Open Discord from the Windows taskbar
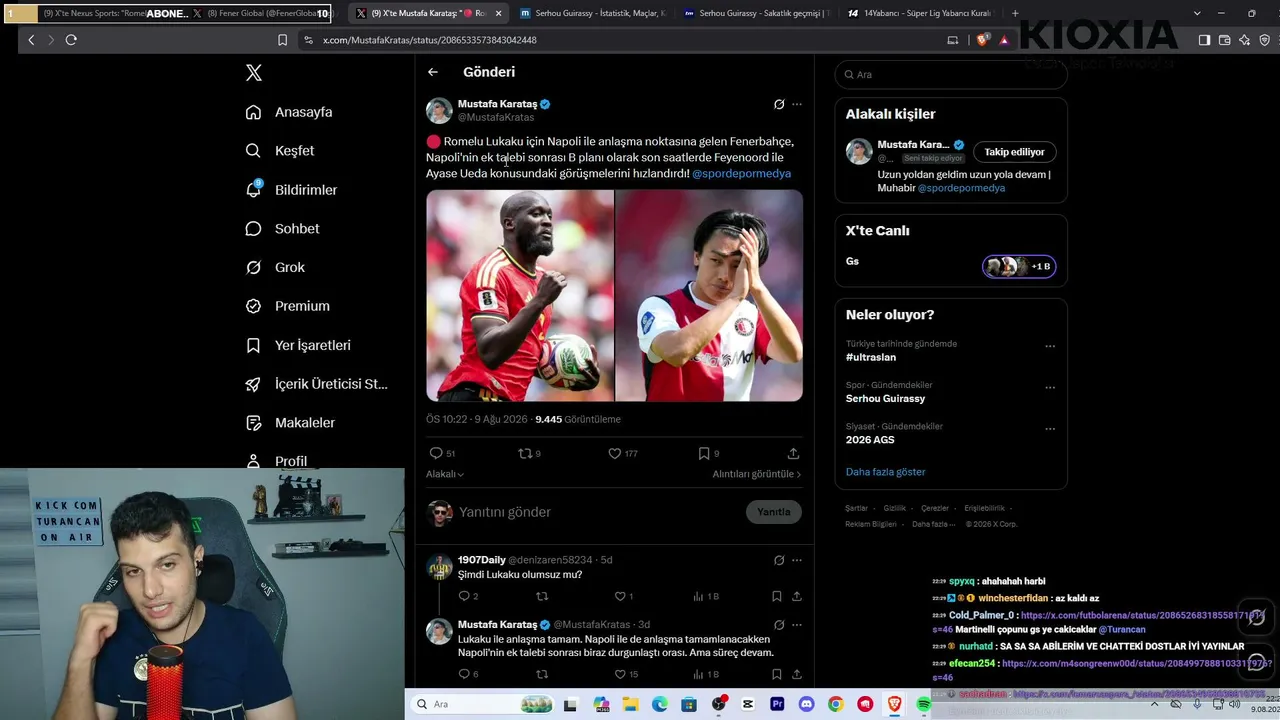Viewport: 1280px width, 720px height. (806, 704)
